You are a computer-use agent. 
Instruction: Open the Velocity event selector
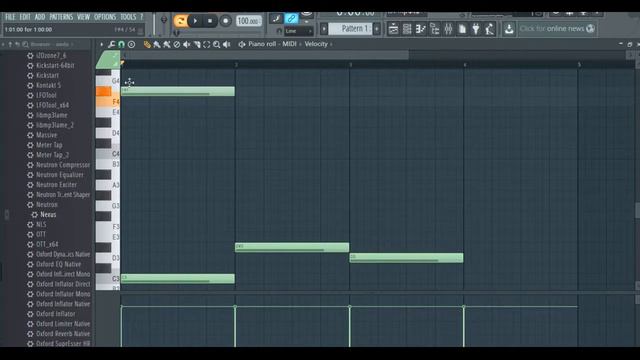click(x=318, y=44)
